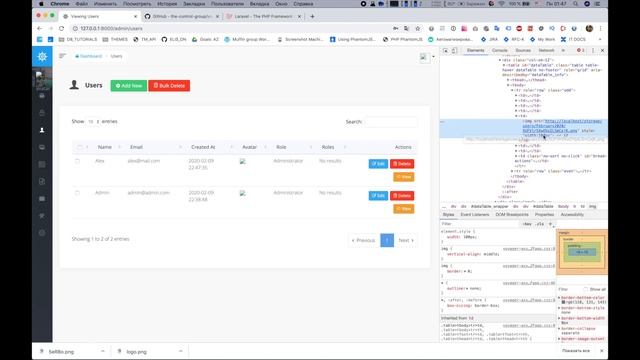Open the DOM Breakpoints pane tab

pos(512,215)
